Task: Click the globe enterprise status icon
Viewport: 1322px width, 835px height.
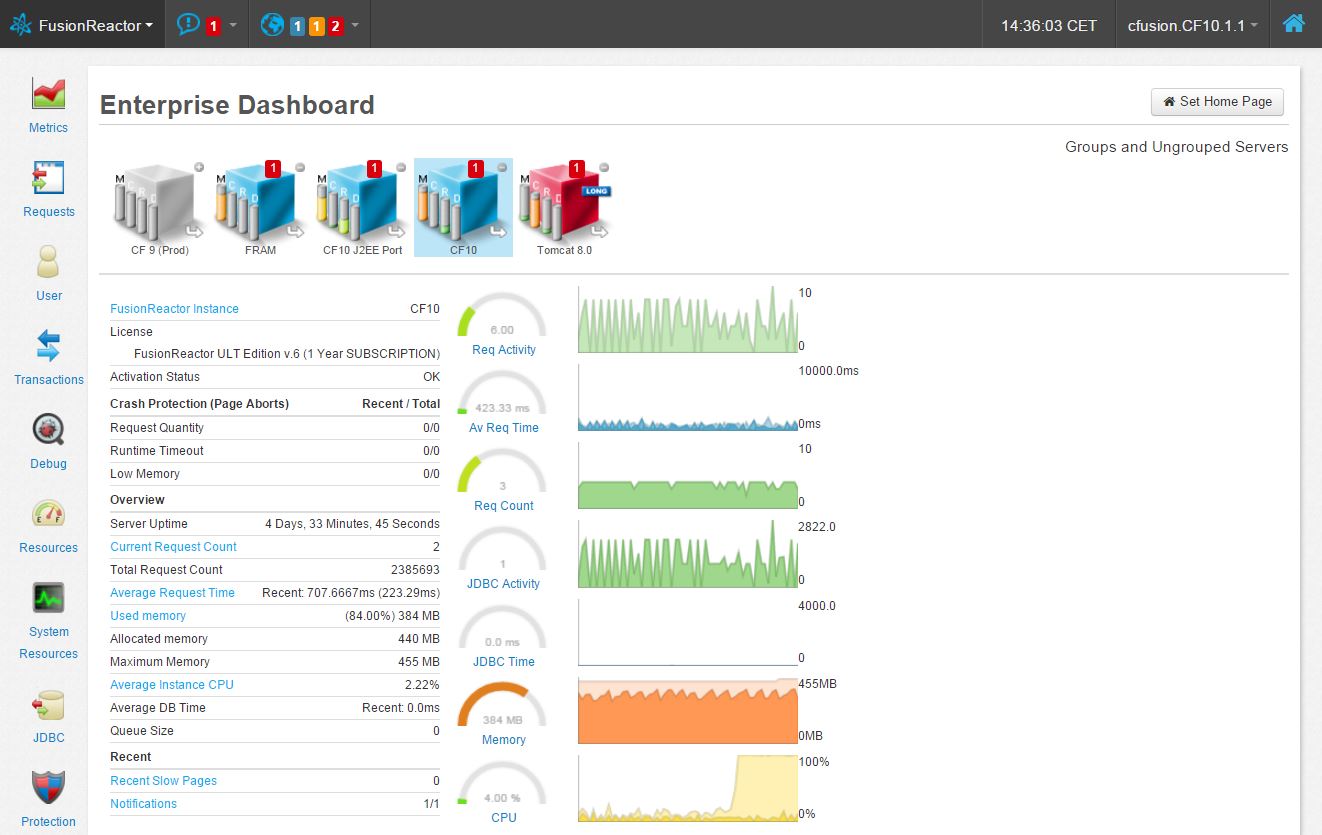Action: pyautogui.click(x=272, y=25)
